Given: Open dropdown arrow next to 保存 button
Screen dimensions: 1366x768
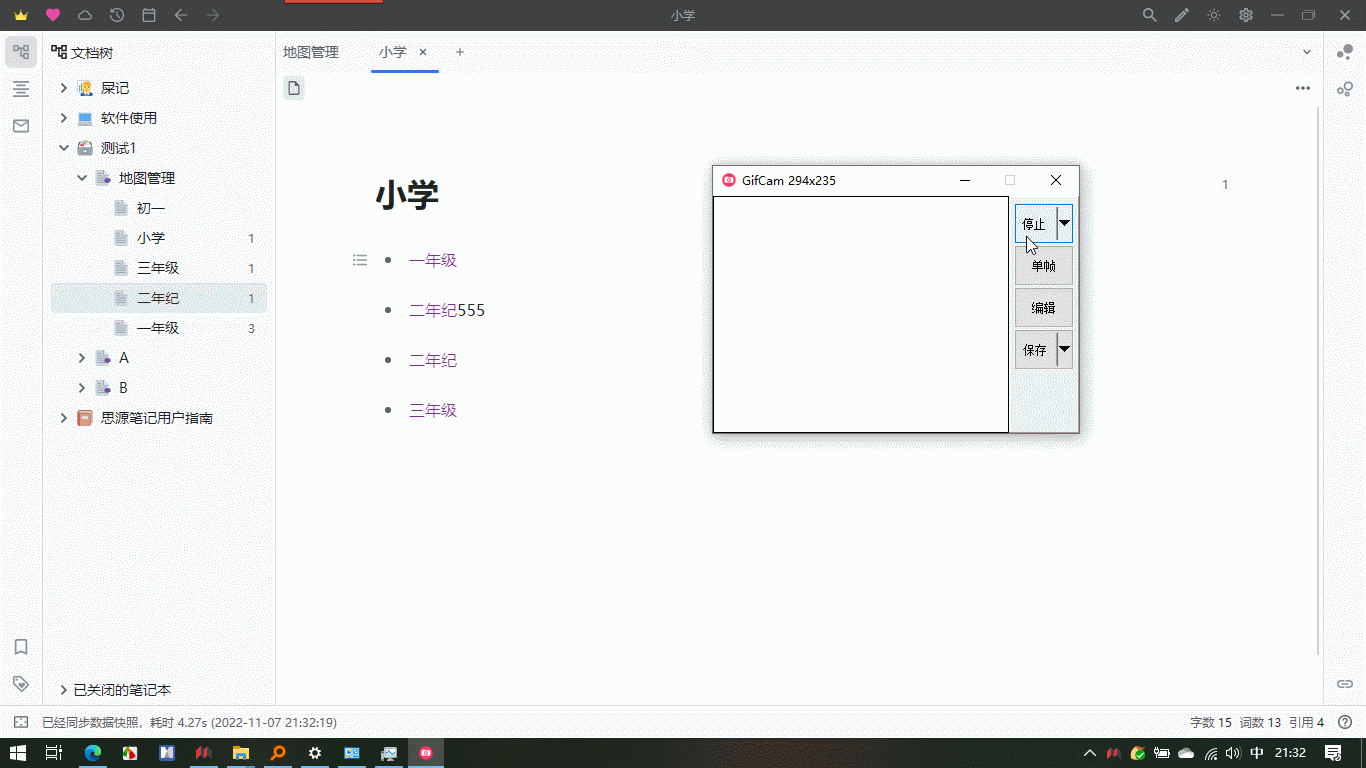Looking at the screenshot, I should coord(1064,349).
